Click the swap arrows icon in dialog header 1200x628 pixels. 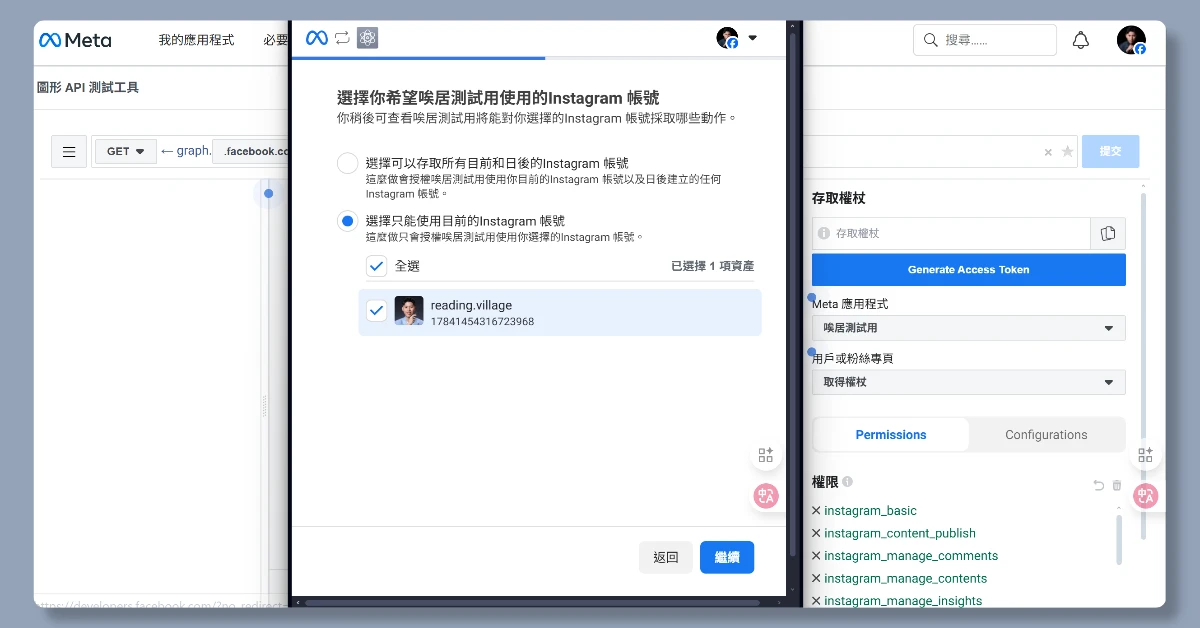[x=342, y=38]
